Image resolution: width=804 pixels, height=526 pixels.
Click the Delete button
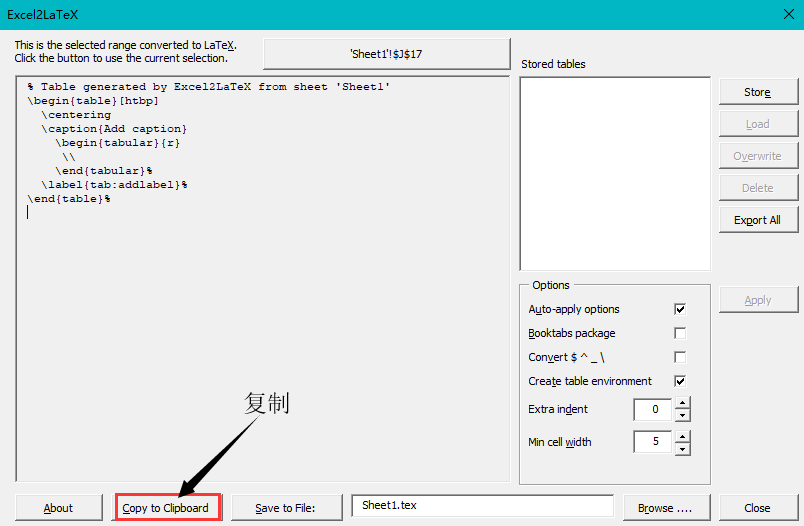[x=758, y=188]
